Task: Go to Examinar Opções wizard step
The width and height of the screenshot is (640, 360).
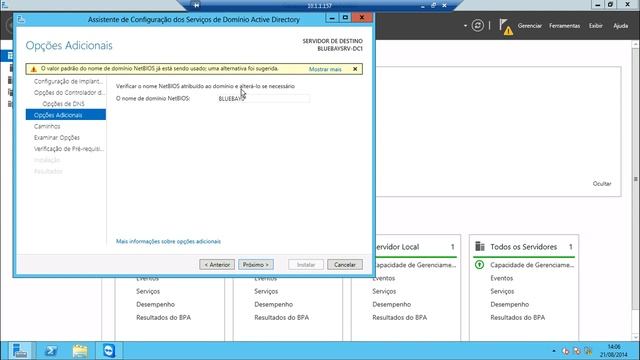Action: point(57,138)
